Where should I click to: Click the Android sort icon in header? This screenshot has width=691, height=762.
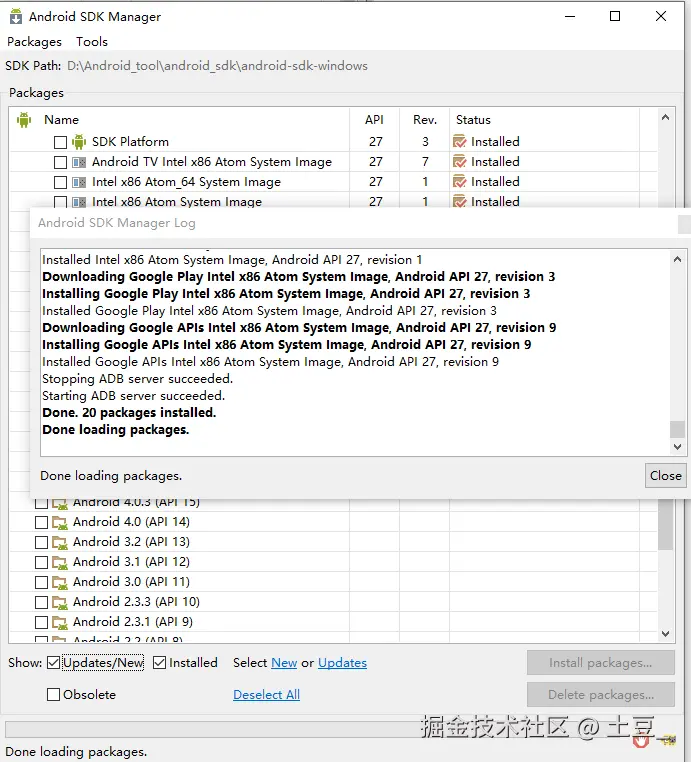[24, 120]
